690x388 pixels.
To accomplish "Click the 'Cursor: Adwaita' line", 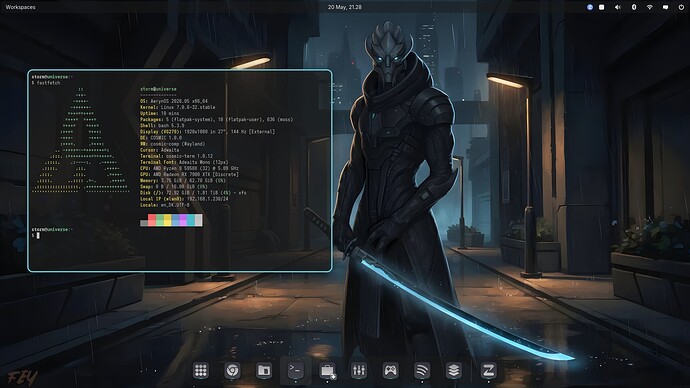I will (x=159, y=150).
